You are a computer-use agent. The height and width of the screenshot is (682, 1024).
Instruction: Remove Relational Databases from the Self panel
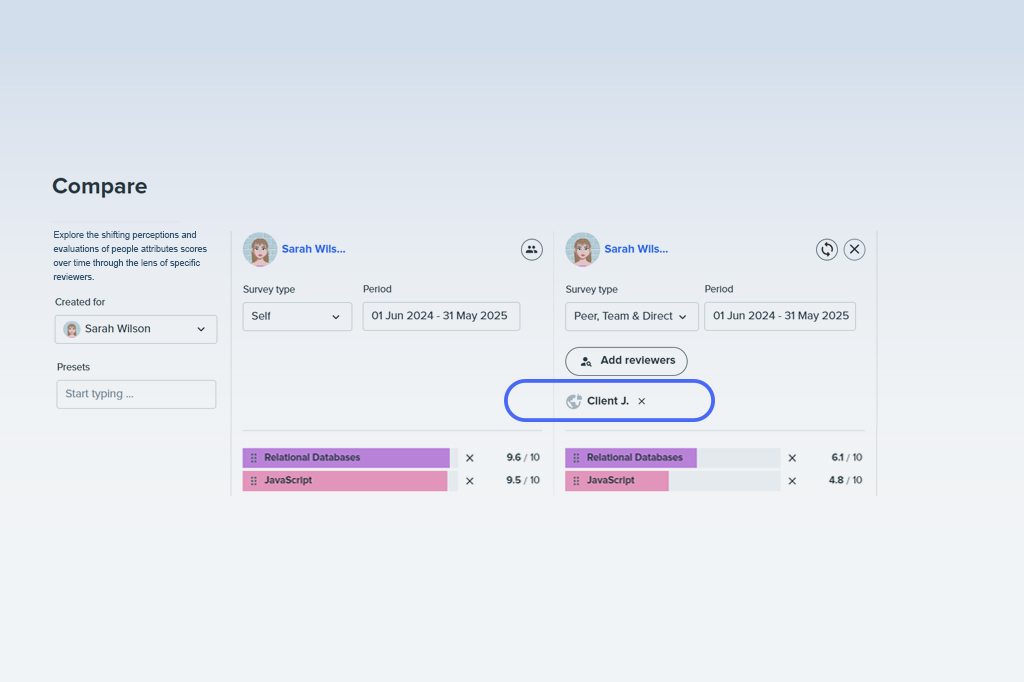click(x=470, y=458)
